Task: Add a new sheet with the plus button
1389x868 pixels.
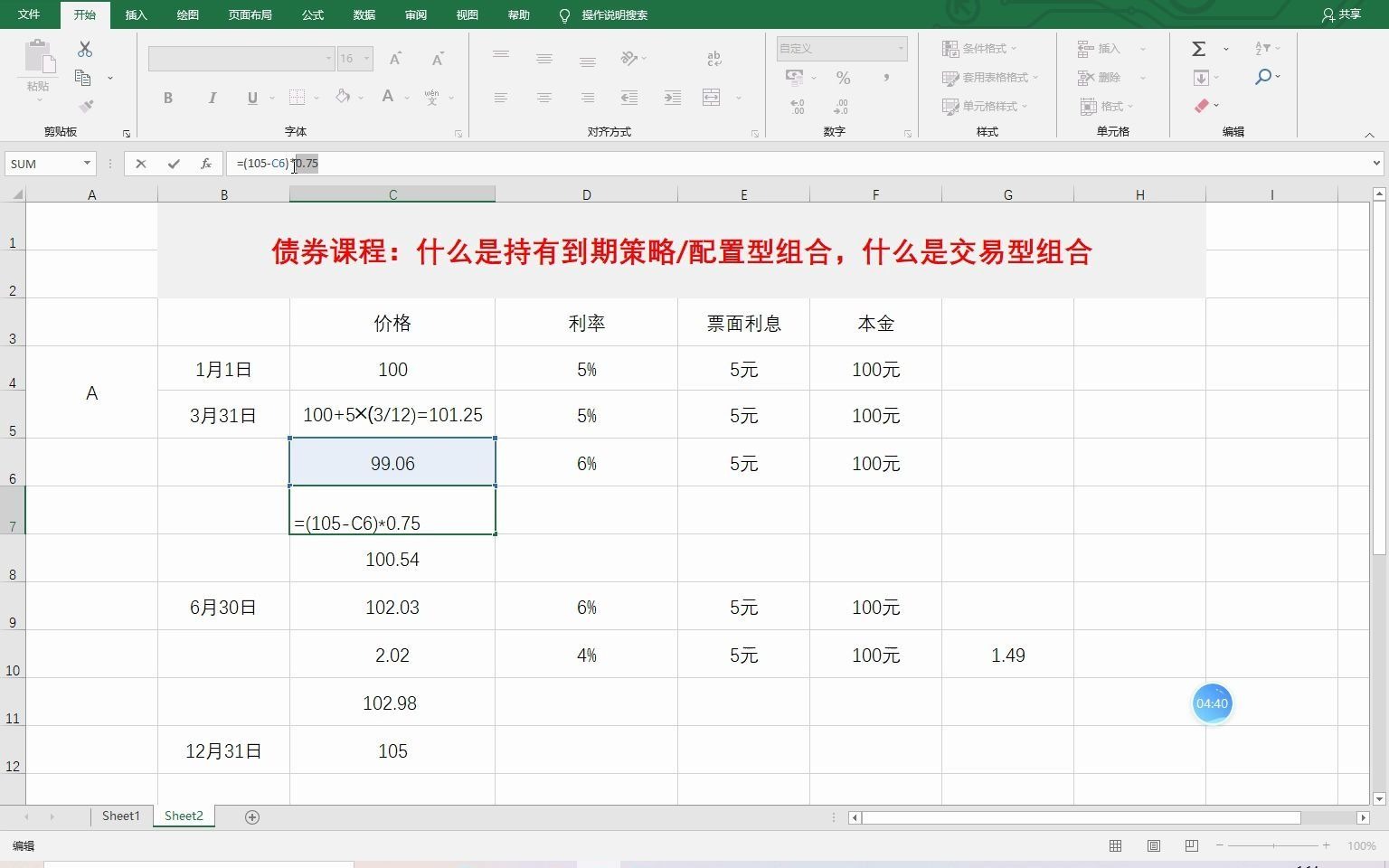Action: (x=252, y=817)
